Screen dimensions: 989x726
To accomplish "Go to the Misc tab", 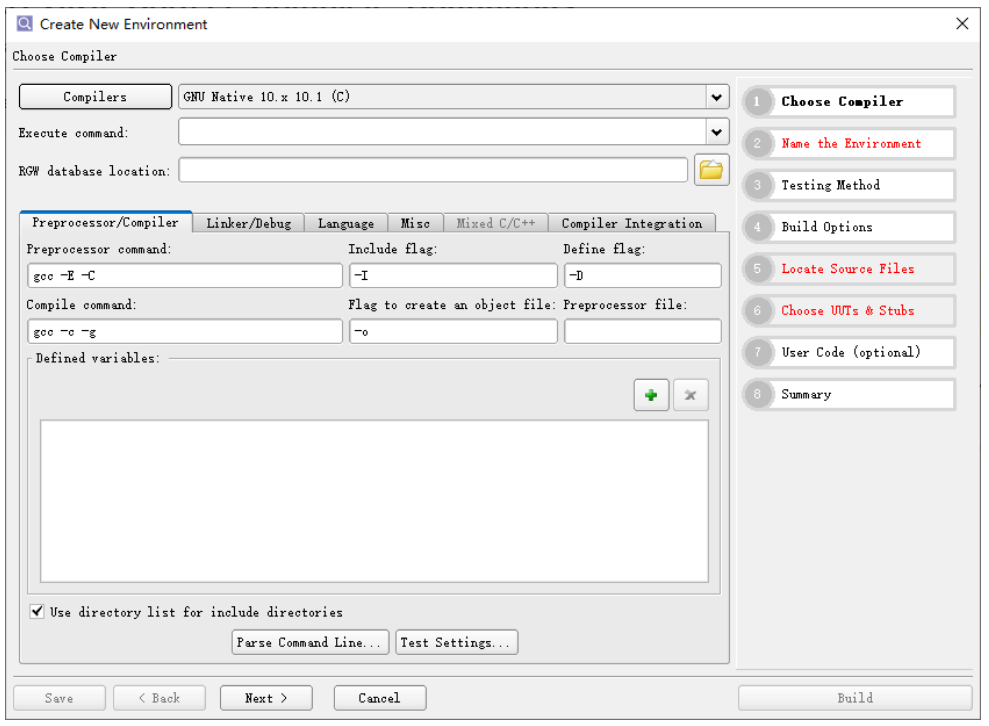I will [415, 223].
